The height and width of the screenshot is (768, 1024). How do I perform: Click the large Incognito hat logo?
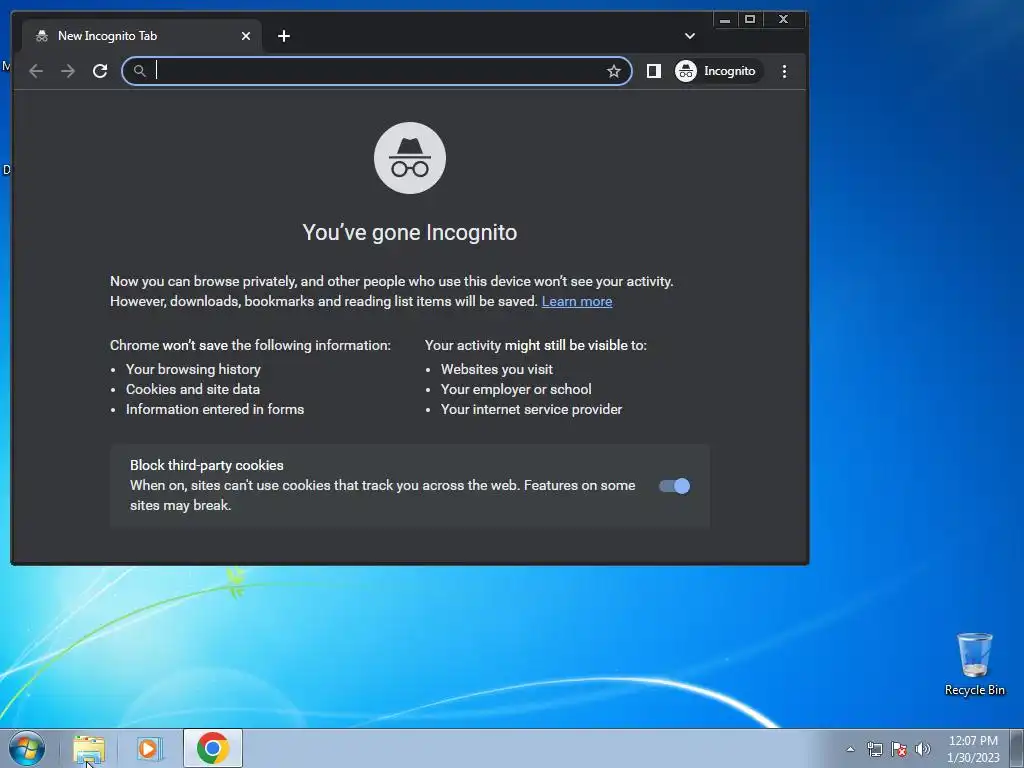pos(409,158)
